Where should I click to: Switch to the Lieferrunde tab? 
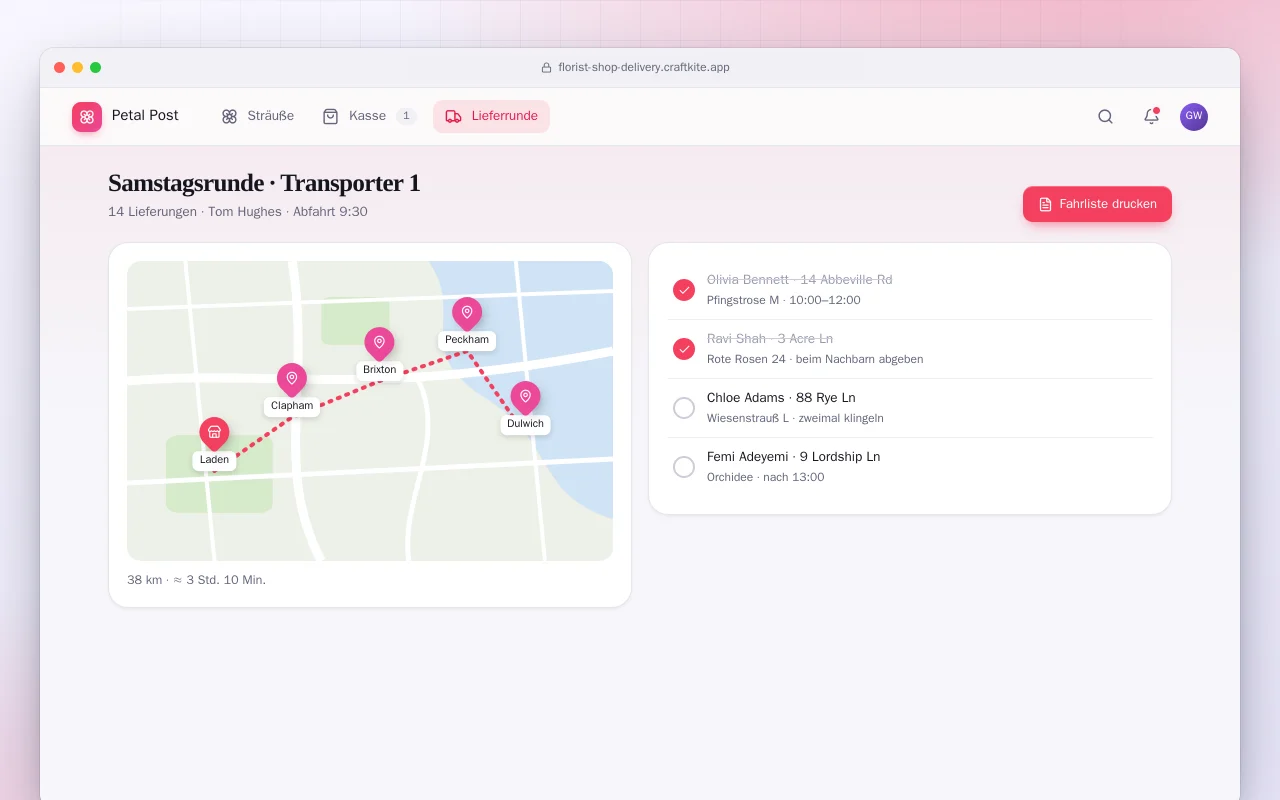pos(491,116)
